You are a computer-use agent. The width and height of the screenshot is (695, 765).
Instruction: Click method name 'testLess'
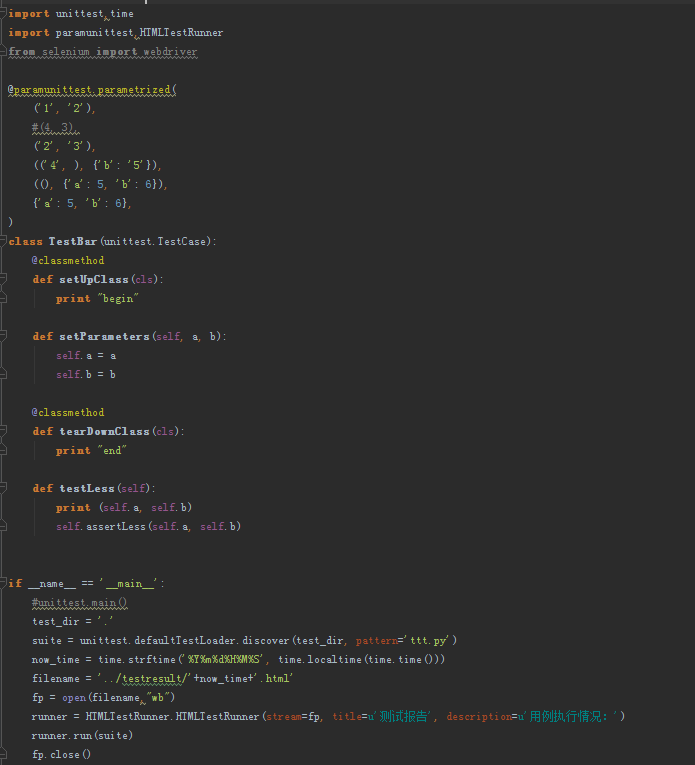pos(87,489)
